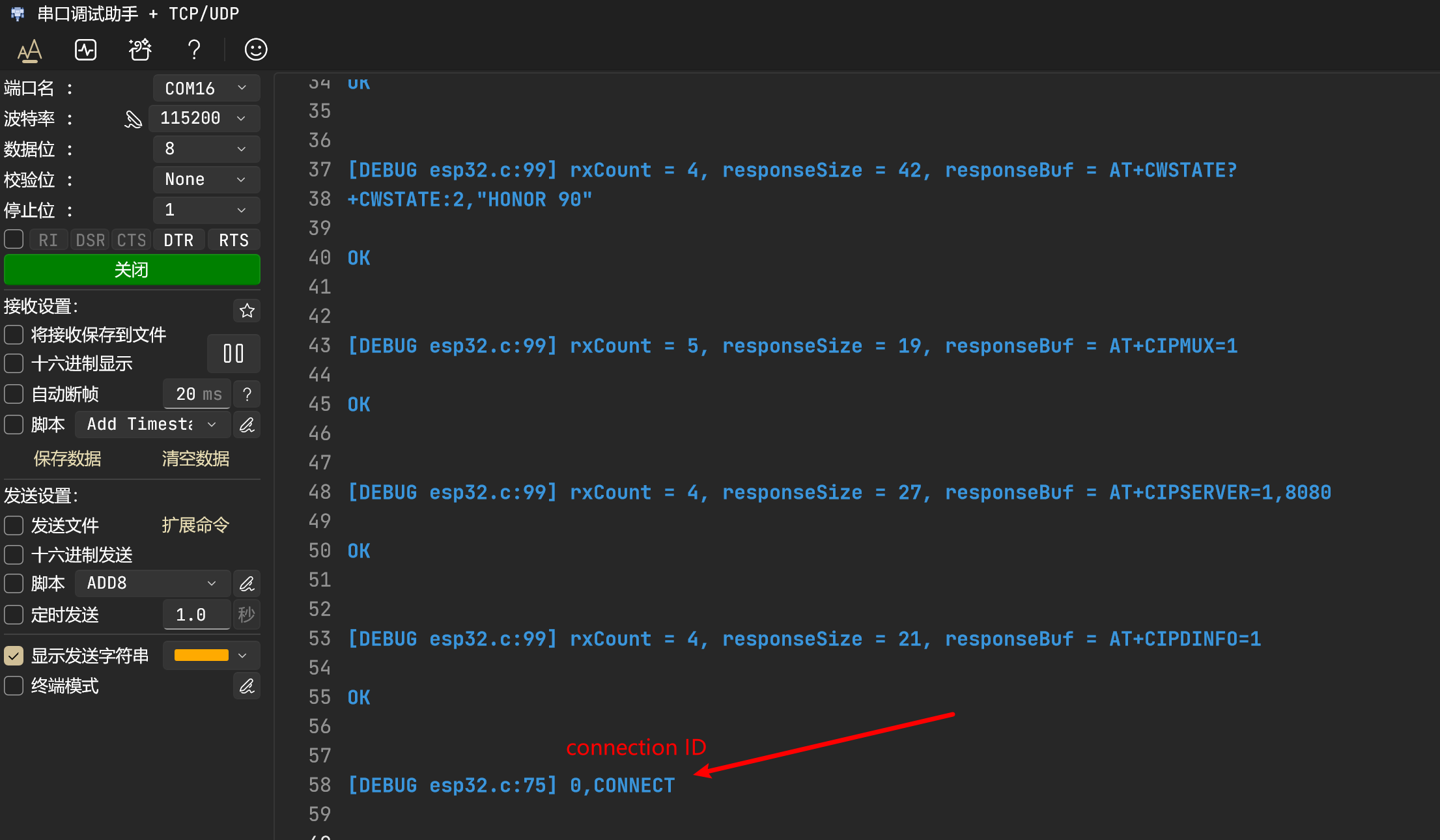Image resolution: width=1440 pixels, height=840 pixels.
Task: Open the font size settings icon
Action: point(29,50)
